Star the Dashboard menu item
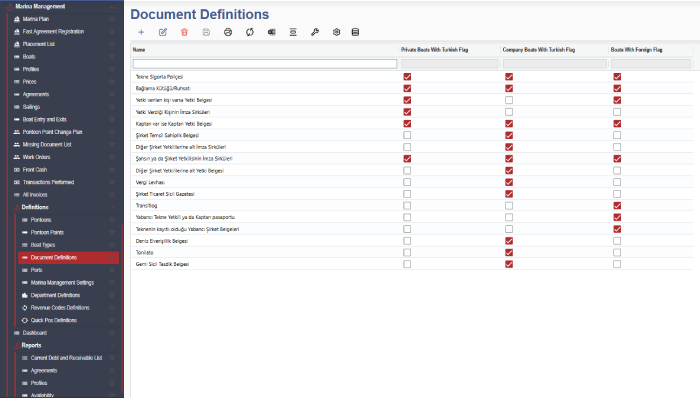The image size is (700, 398). 112,332
